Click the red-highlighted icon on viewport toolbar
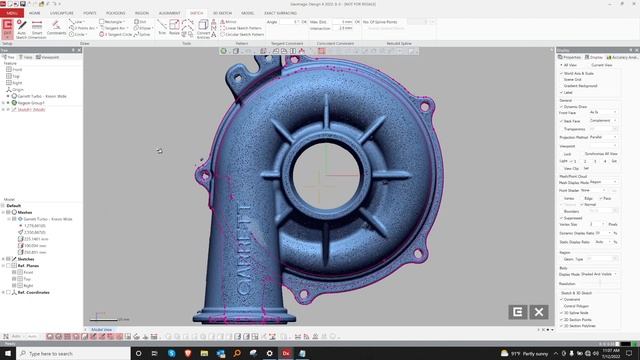 [x=322, y=51]
